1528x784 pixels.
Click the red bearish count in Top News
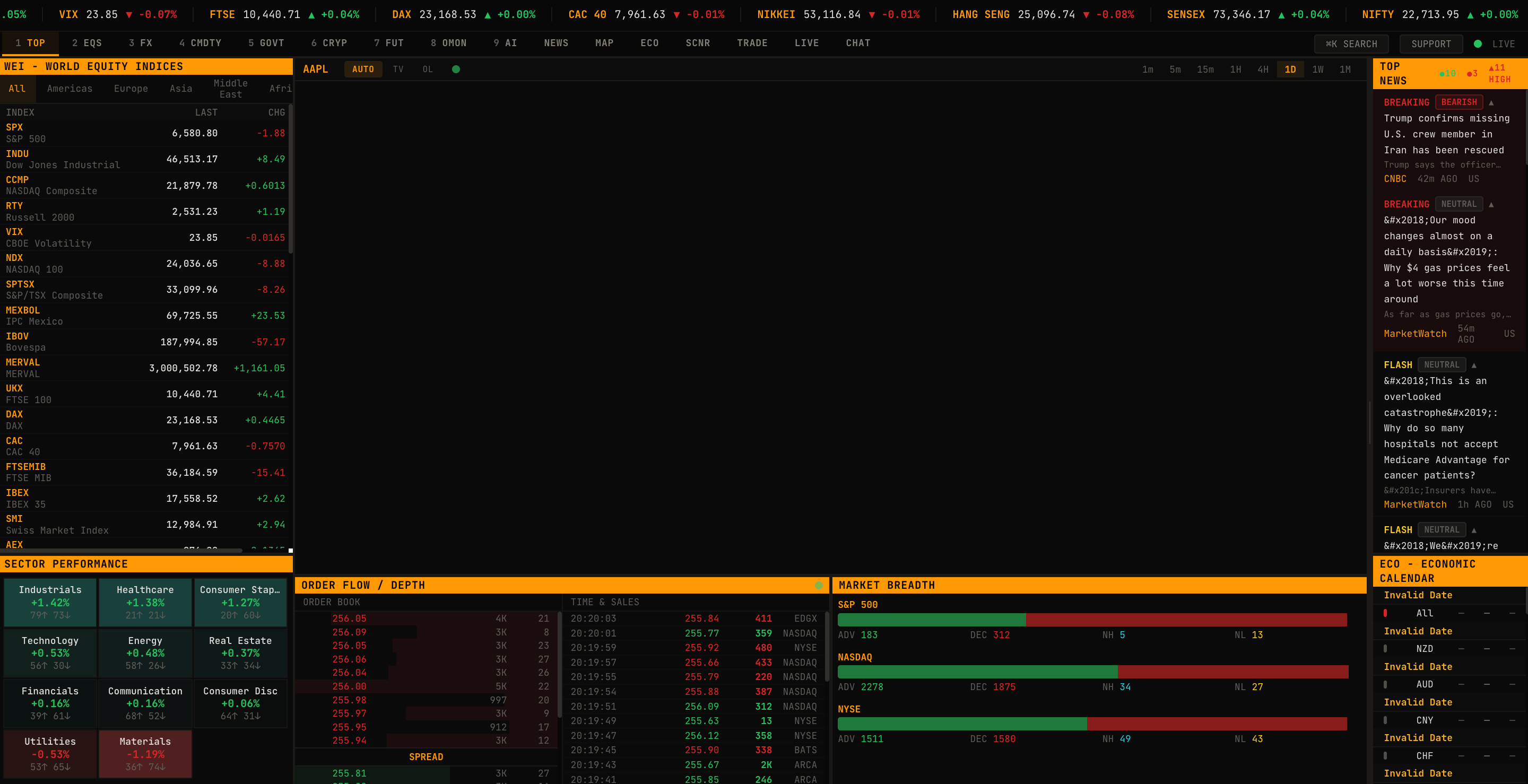1472,74
